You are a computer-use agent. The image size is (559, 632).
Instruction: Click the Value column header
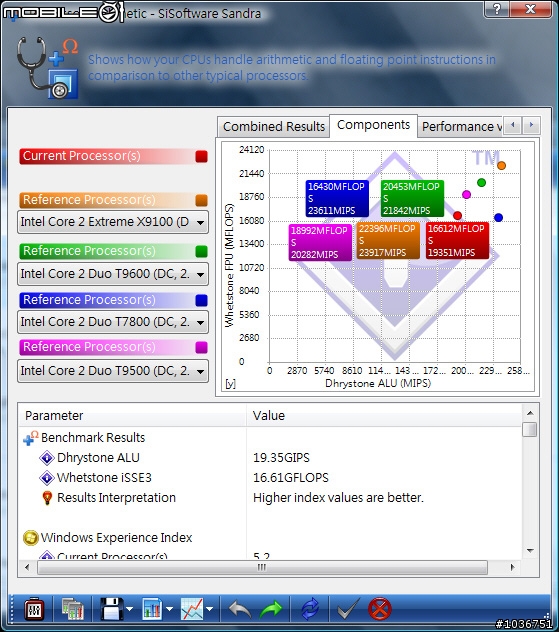point(383,416)
